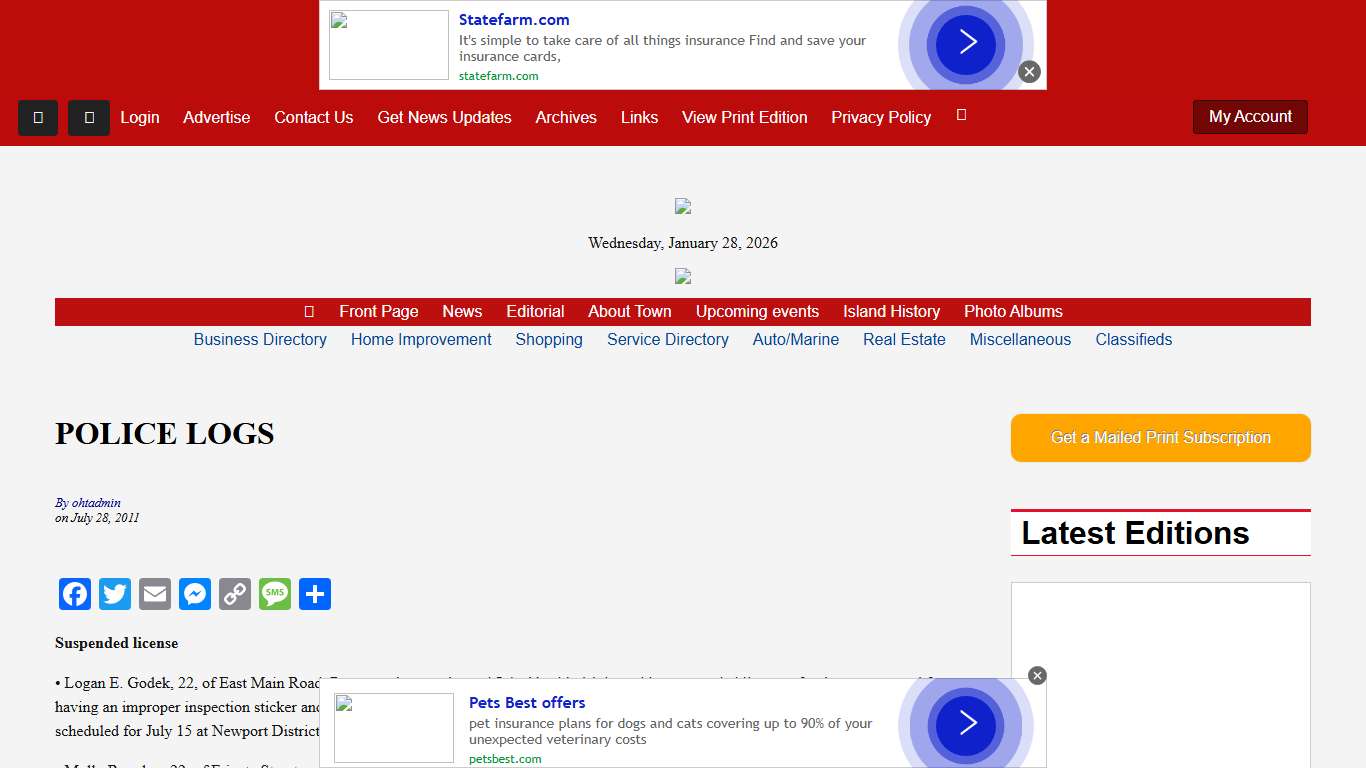Go to the Island History section
1366x768 pixels.
(891, 312)
